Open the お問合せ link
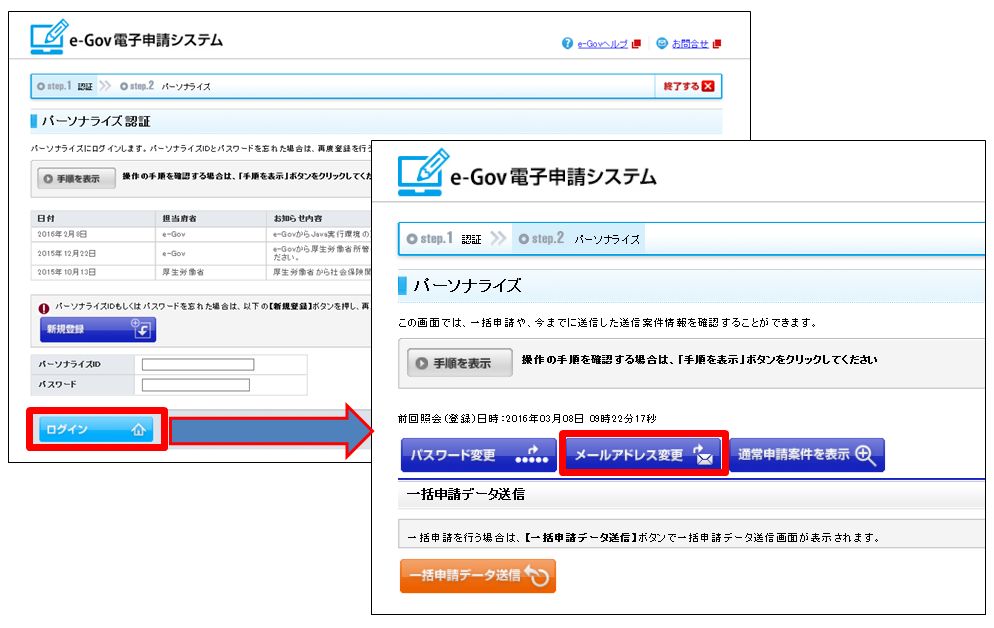The image size is (994, 628). click(x=690, y=44)
